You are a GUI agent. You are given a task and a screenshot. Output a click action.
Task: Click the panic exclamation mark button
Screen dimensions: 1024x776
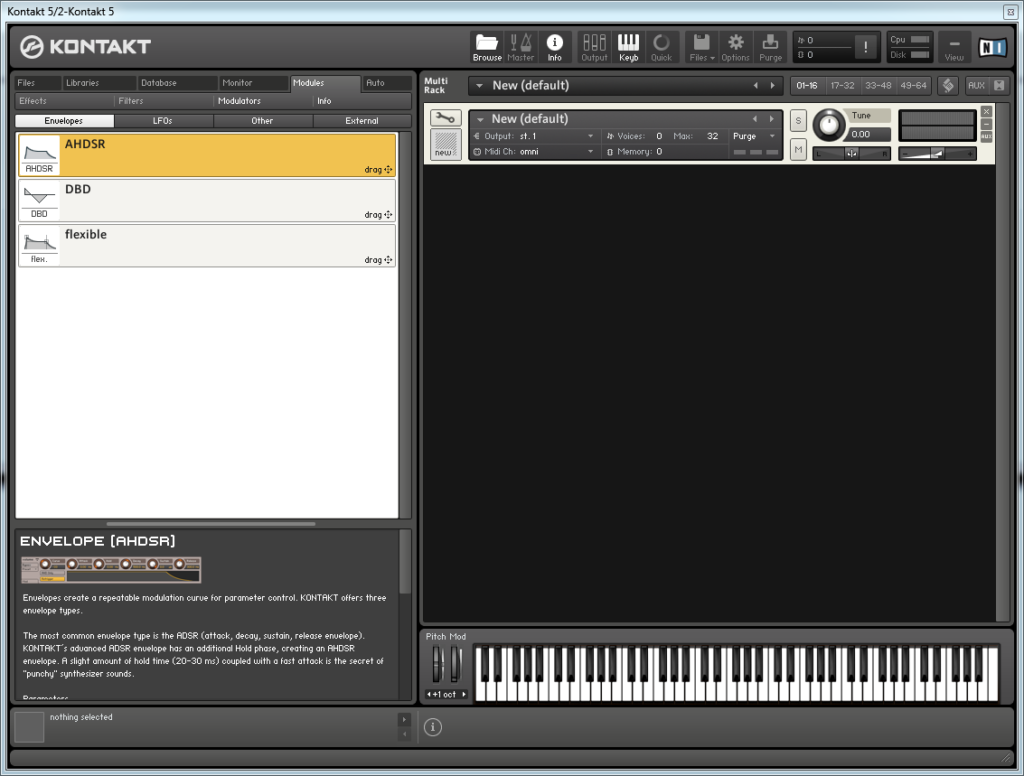click(865, 47)
